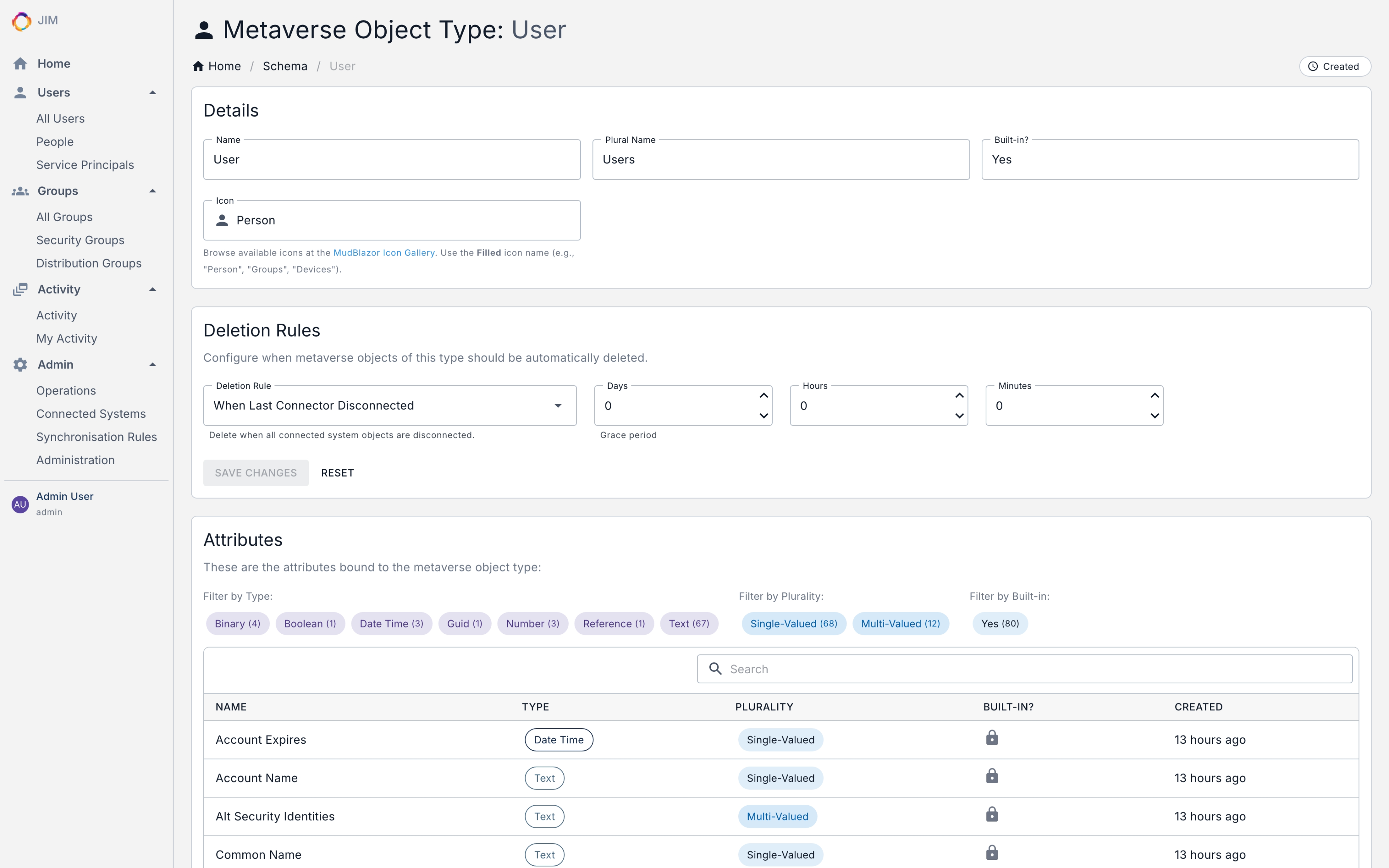Click the AU avatar icon
The height and width of the screenshot is (868, 1389).
click(20, 504)
